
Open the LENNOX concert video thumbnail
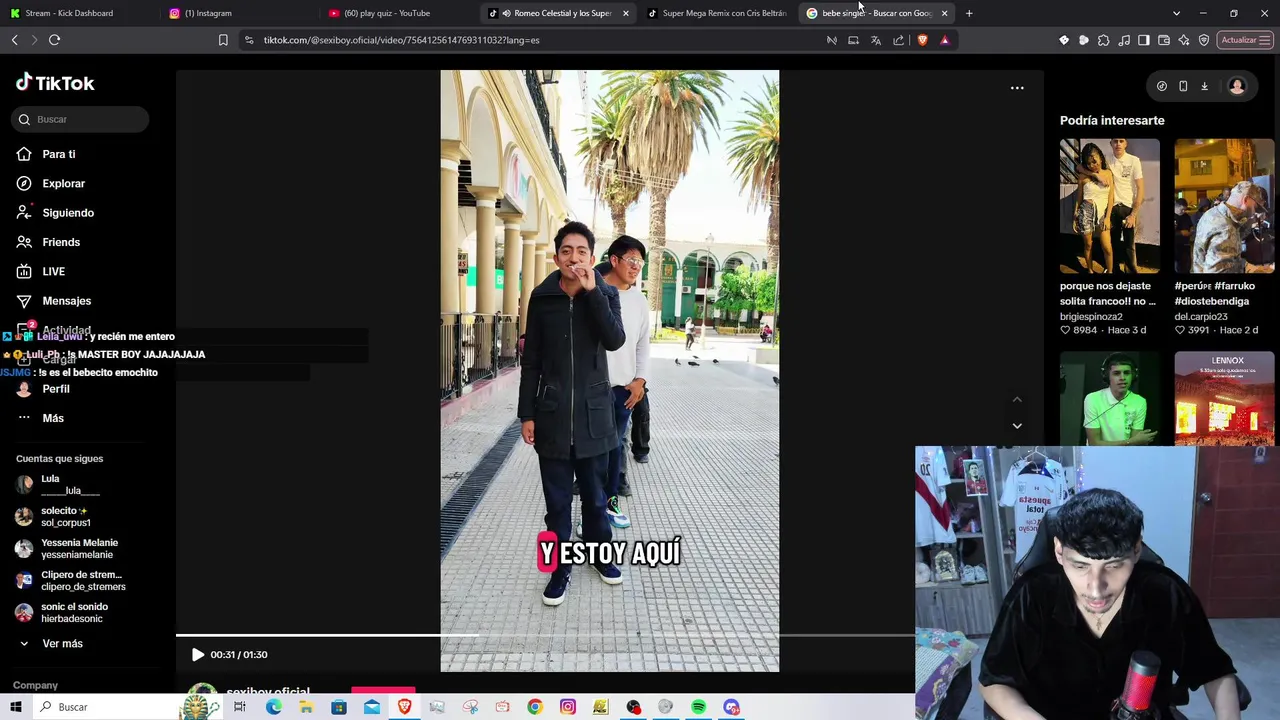1224,398
